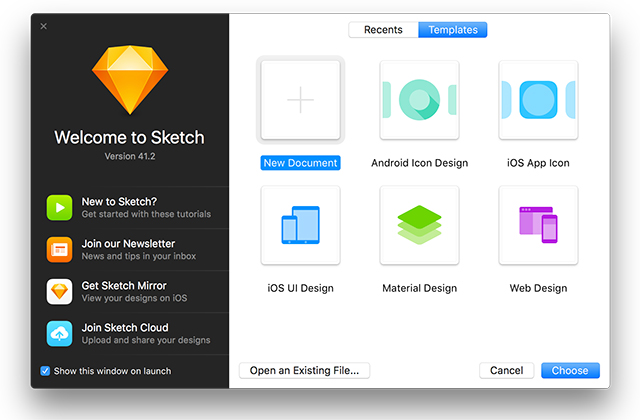Viewport: 640px width, 420px height.
Task: Click the Sketch Cloud upload icon
Action: coord(60,333)
